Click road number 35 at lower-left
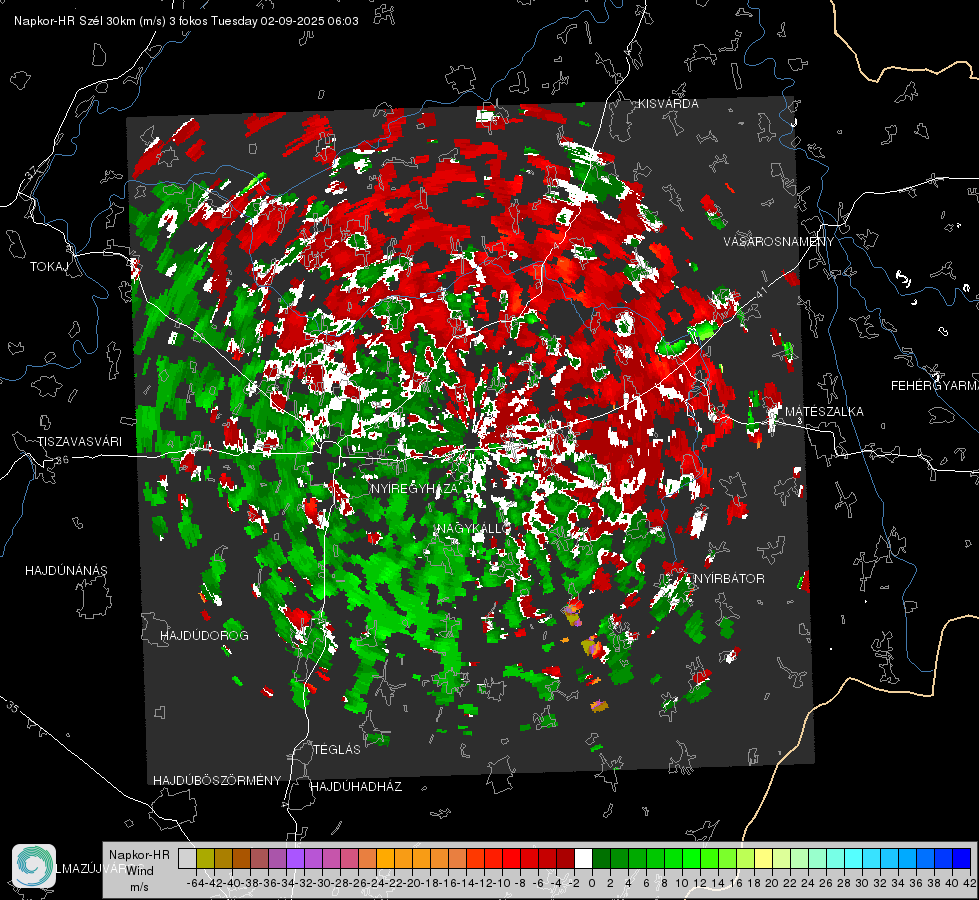Screen dimensions: 979x900 click(x=13, y=706)
